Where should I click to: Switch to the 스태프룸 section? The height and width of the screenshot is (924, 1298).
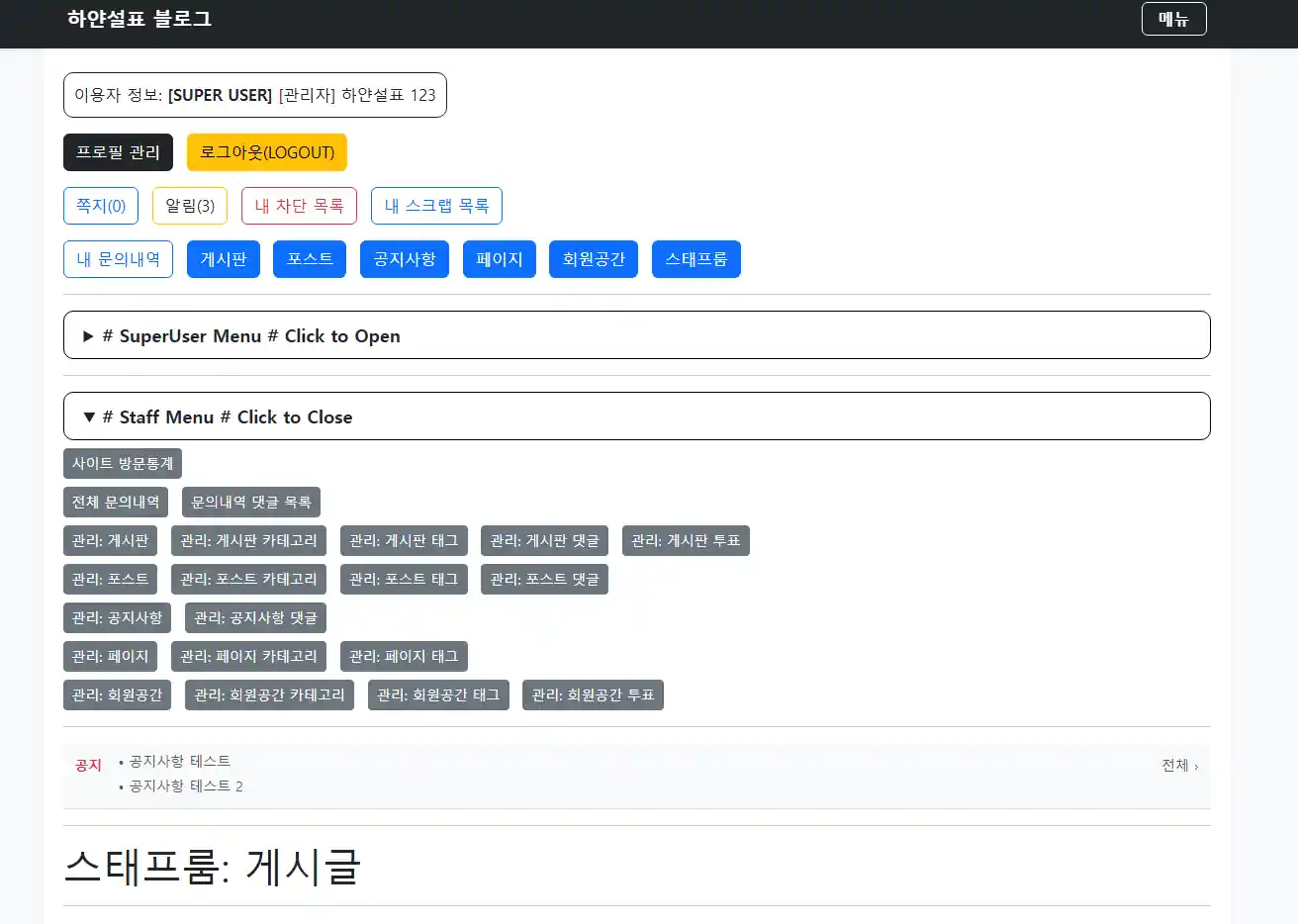click(695, 259)
